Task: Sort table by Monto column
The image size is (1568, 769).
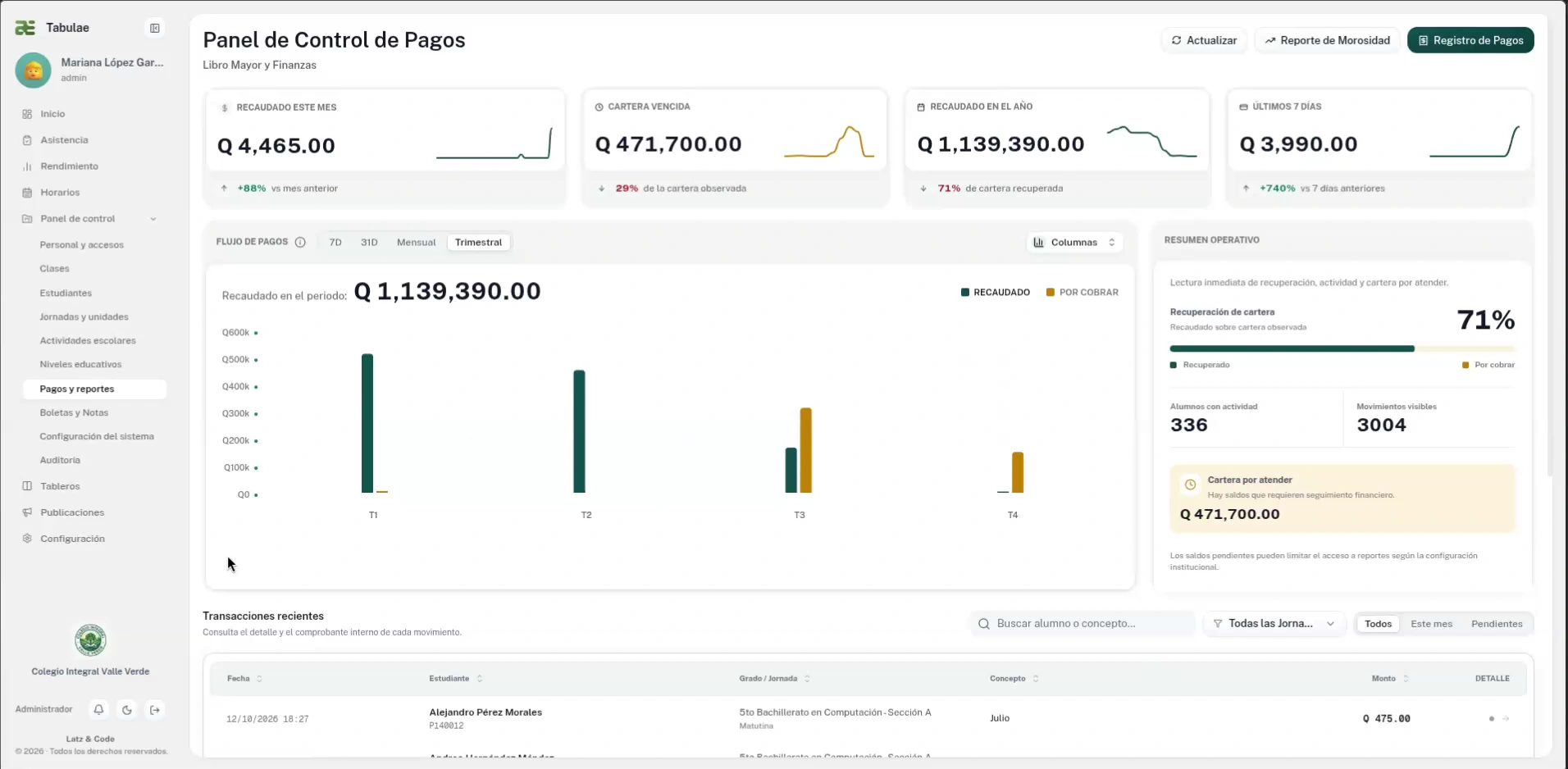Action: (x=1390, y=679)
